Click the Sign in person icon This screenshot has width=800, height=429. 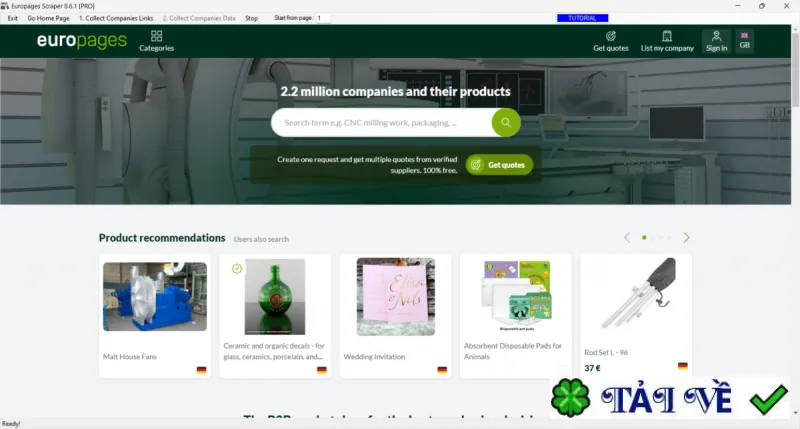pyautogui.click(x=716, y=36)
